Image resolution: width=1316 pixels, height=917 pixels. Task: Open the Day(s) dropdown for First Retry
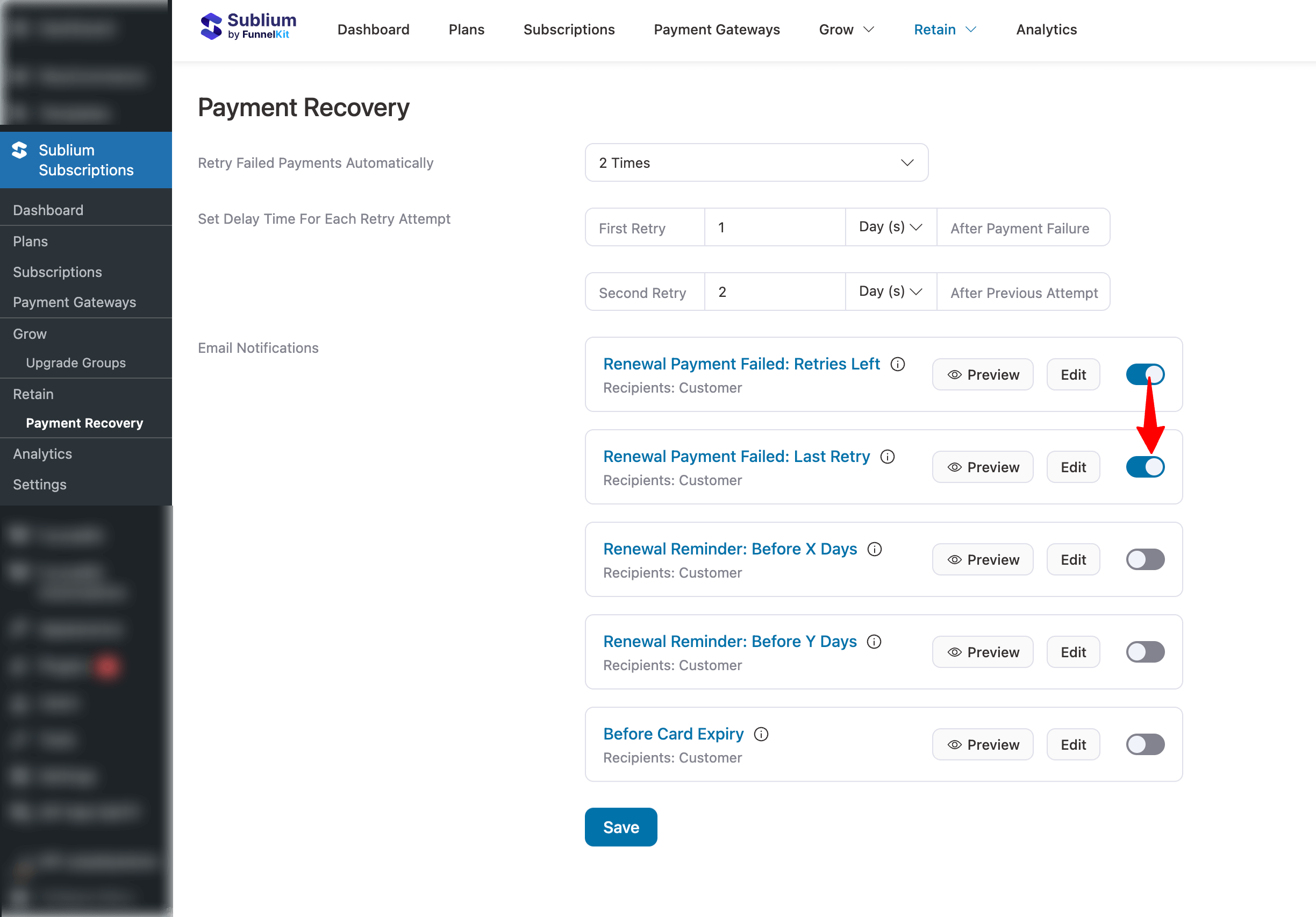pyautogui.click(x=890, y=226)
